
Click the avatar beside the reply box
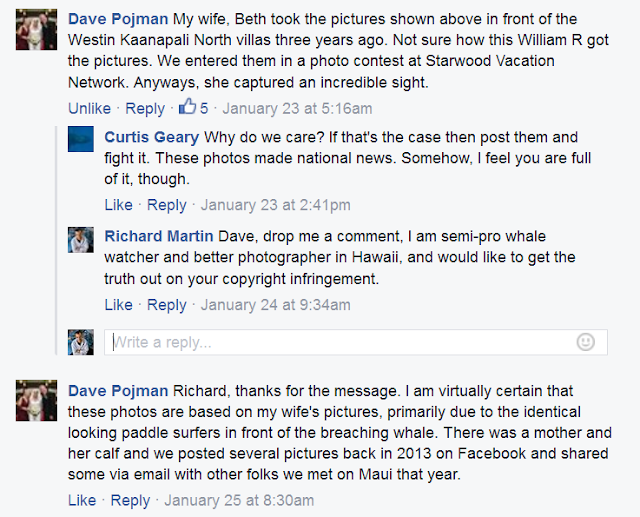81,342
